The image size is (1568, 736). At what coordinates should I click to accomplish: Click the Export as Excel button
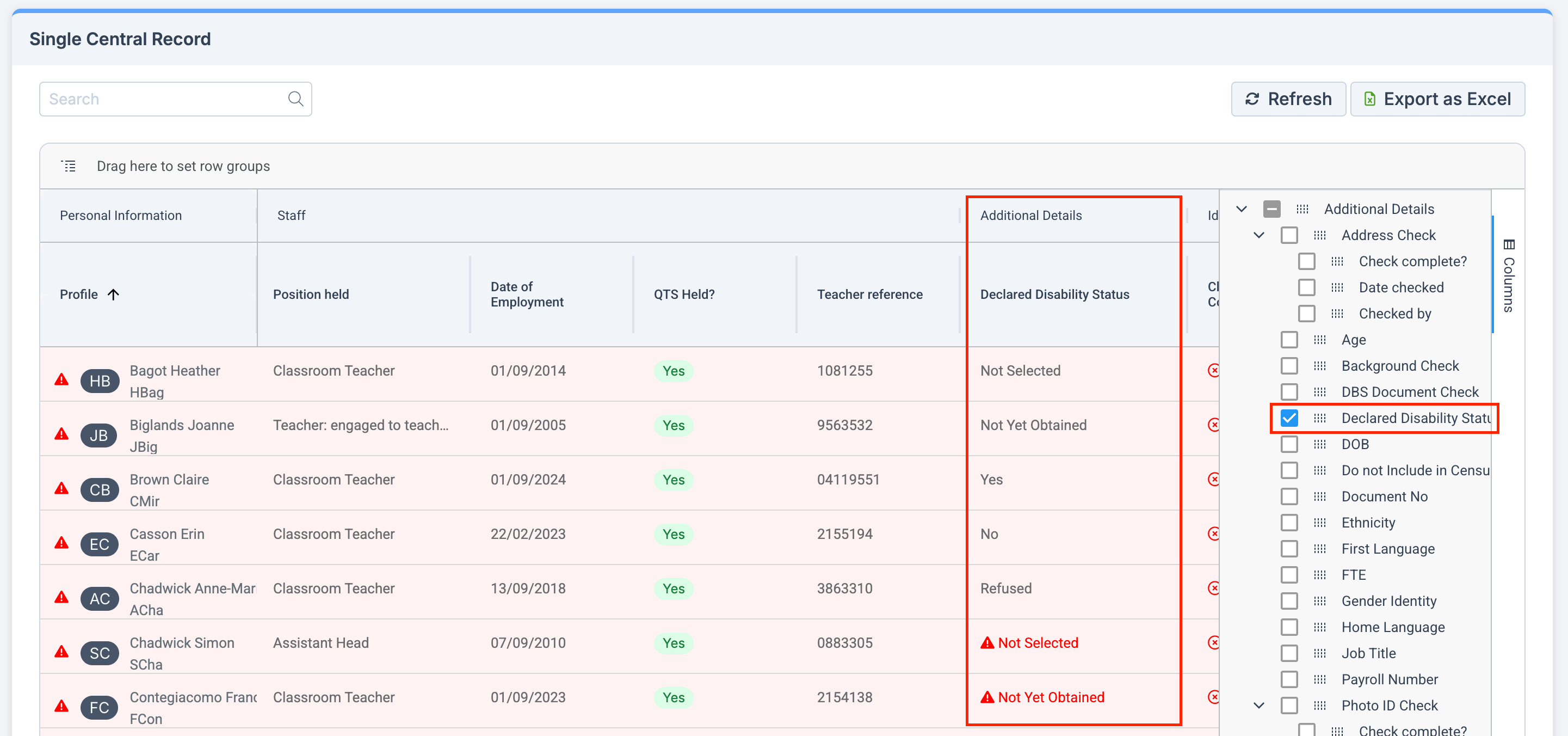click(1437, 99)
